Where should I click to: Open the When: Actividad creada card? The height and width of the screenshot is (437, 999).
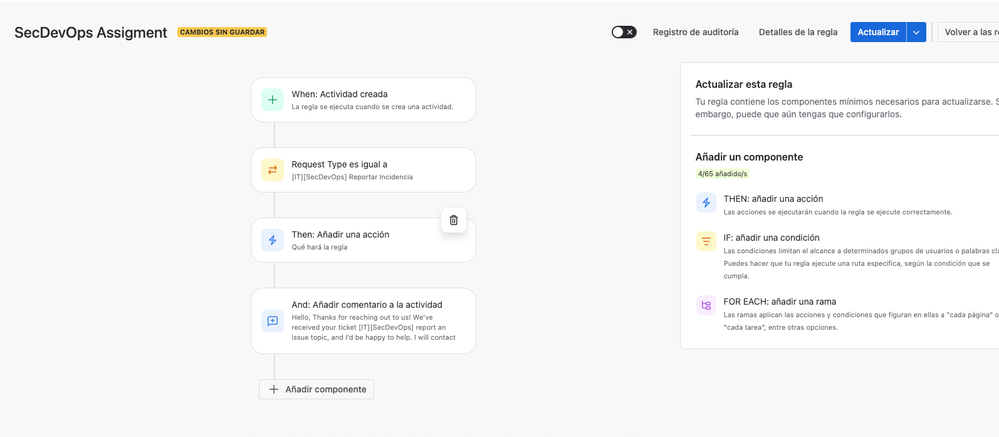(363, 100)
